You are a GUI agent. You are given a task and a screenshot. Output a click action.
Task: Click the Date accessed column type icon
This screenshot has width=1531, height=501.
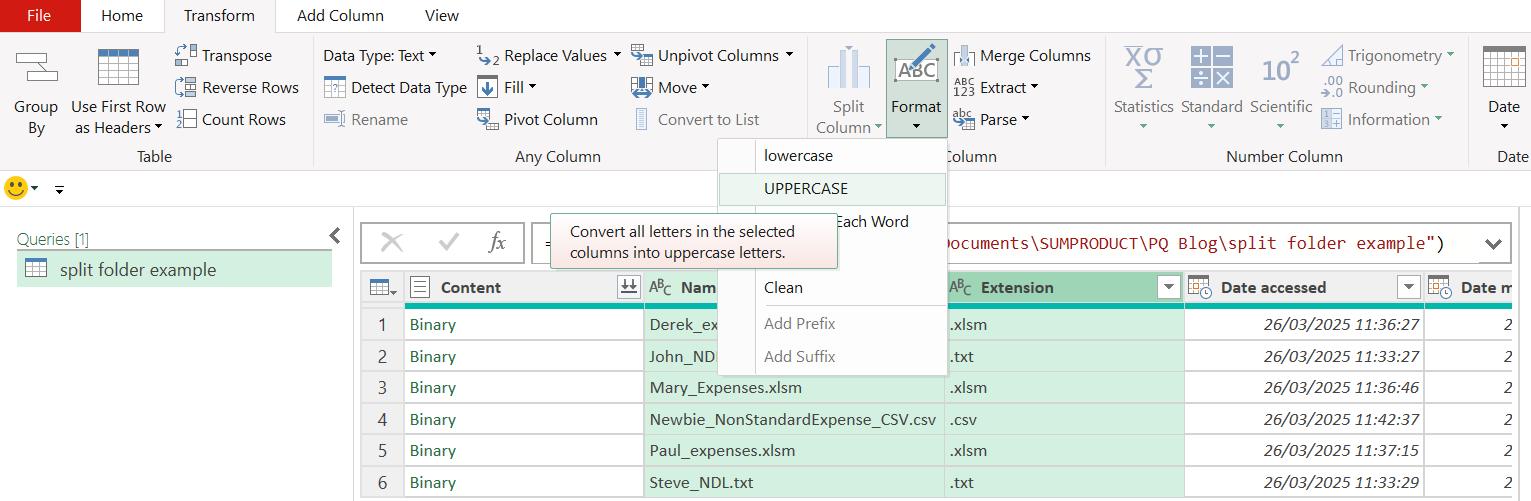1199,287
